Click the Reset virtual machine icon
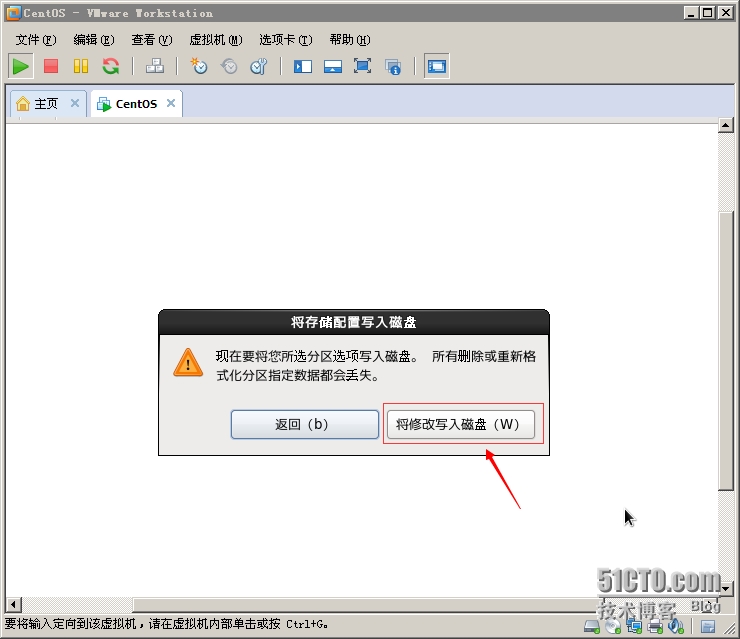Image resolution: width=740 pixels, height=639 pixels. tap(111, 66)
